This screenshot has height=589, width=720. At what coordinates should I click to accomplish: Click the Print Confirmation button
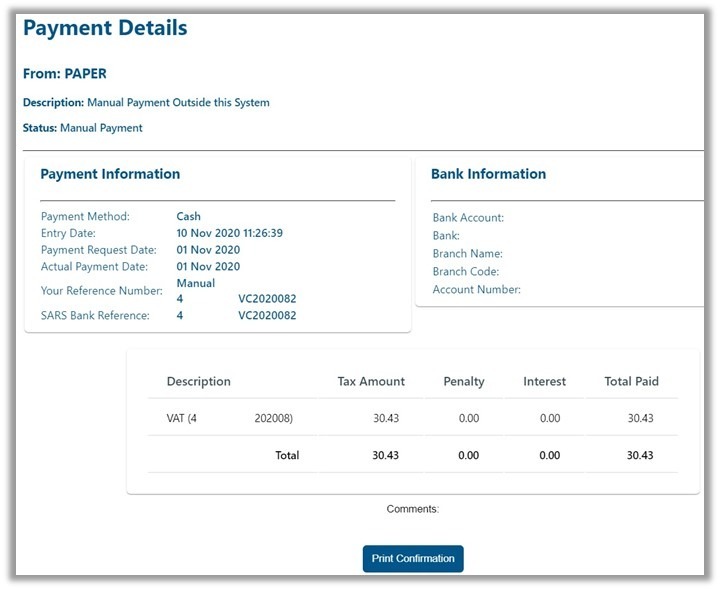click(412, 558)
